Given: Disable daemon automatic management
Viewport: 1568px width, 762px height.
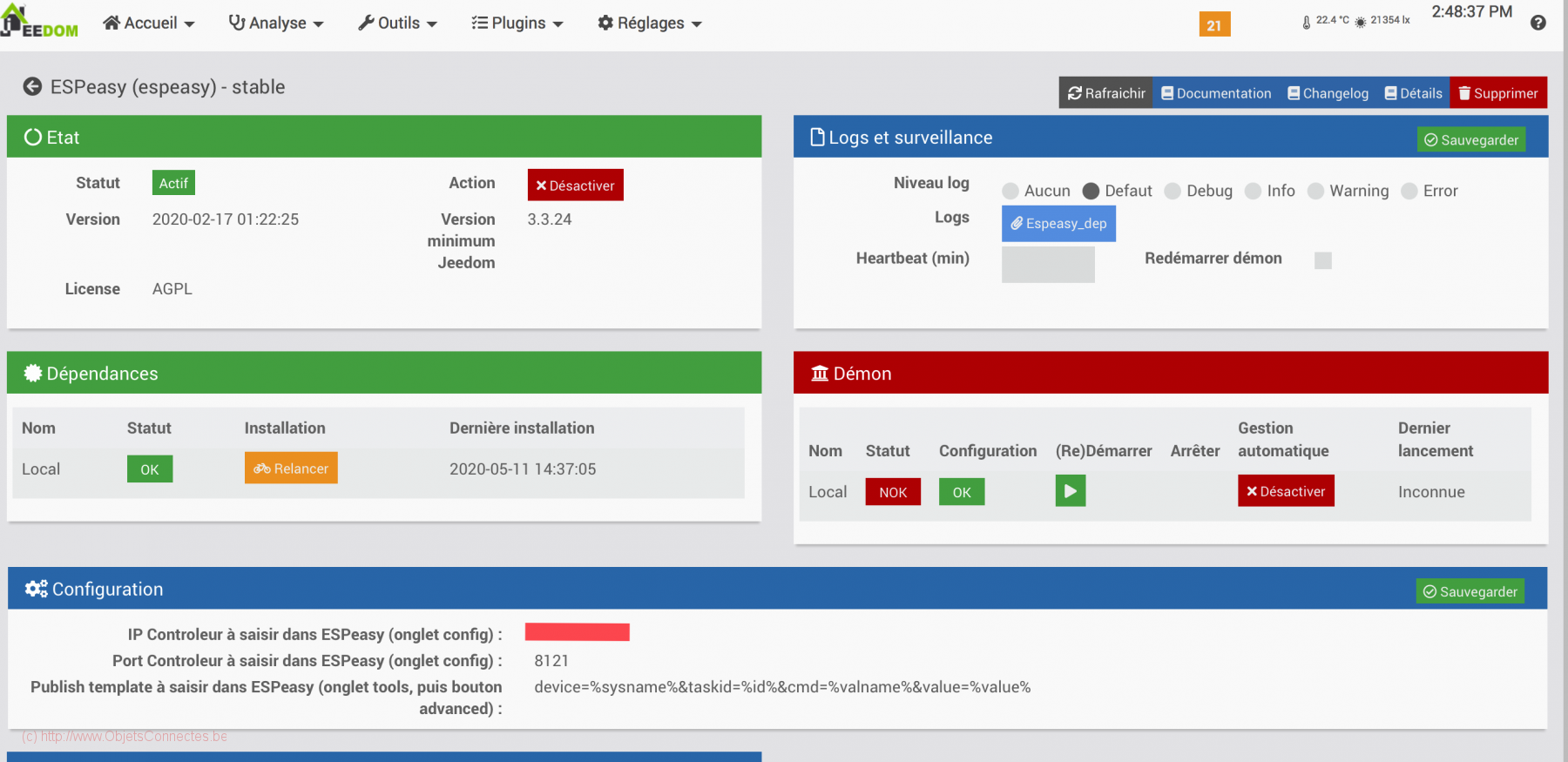Looking at the screenshot, I should click(x=1286, y=490).
